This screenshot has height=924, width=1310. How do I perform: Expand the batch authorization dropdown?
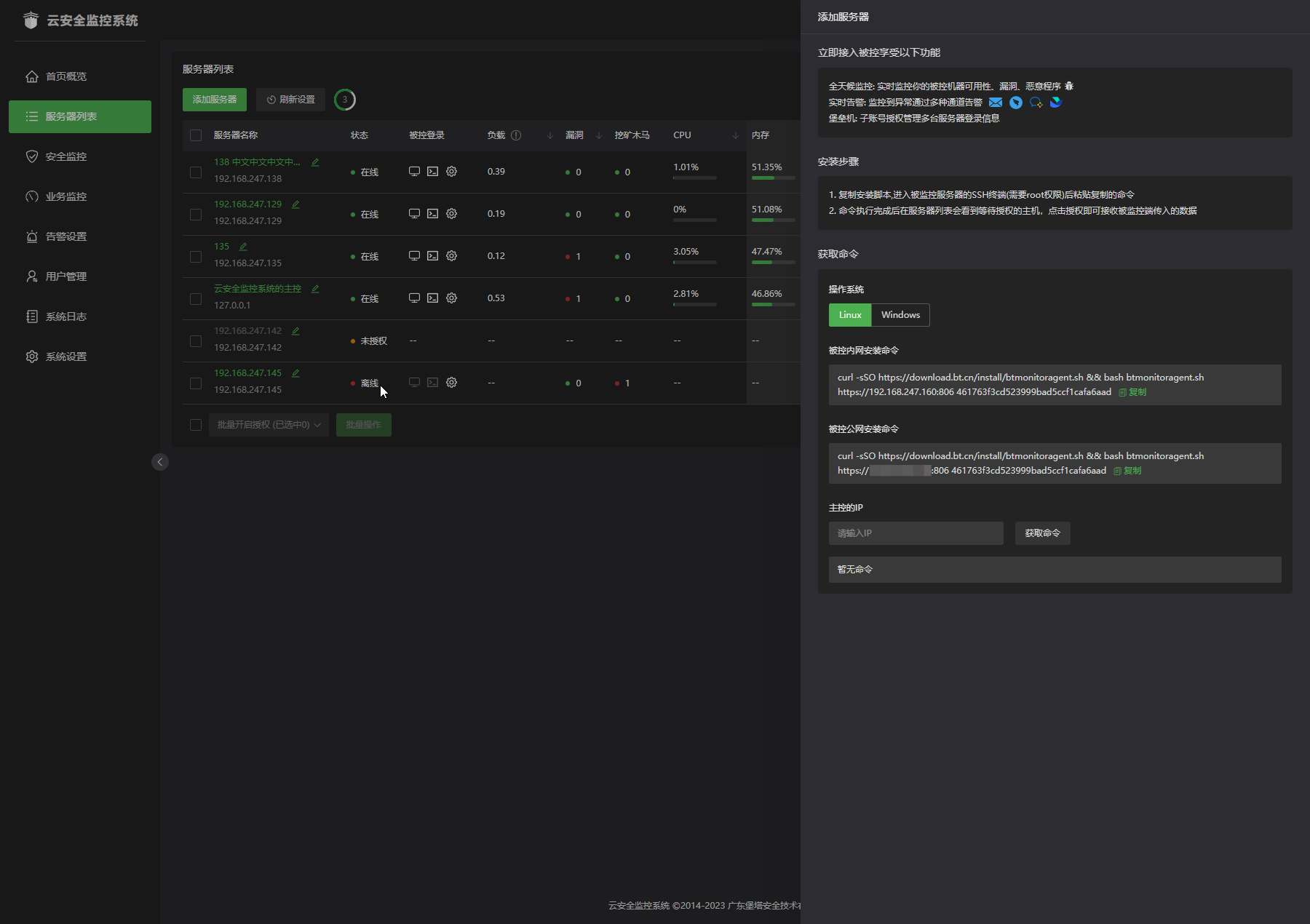coord(269,425)
